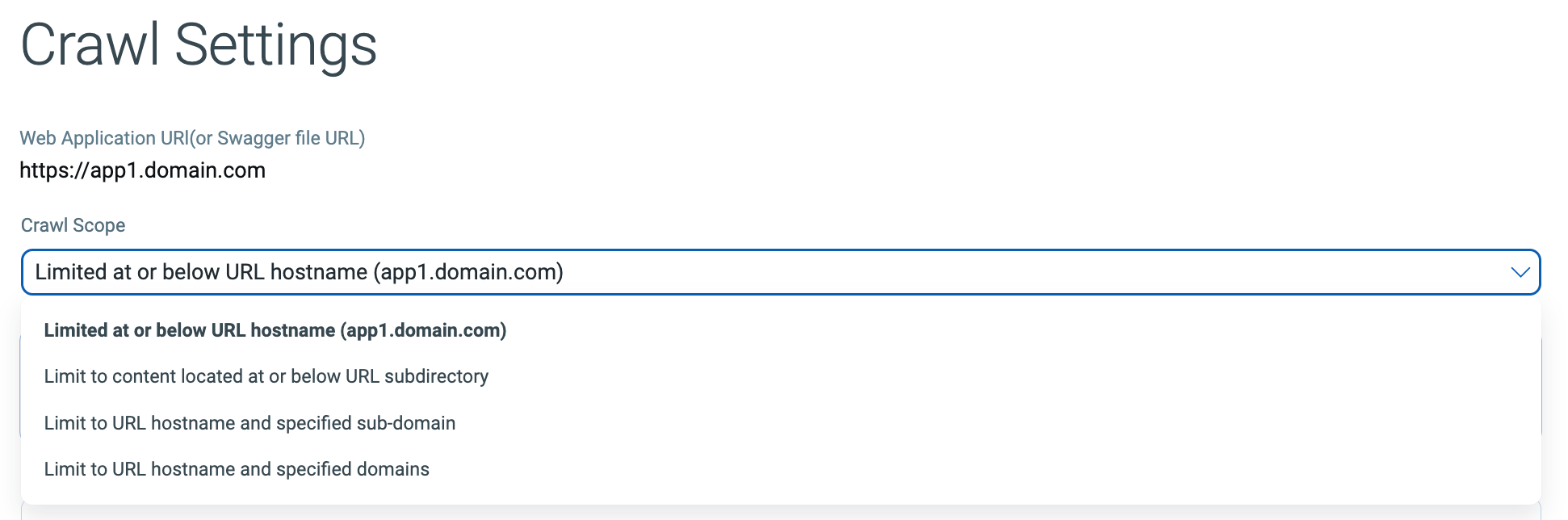Click the 'Crawl Settings' page heading
This screenshot has height=520, width=1568.
[x=199, y=45]
